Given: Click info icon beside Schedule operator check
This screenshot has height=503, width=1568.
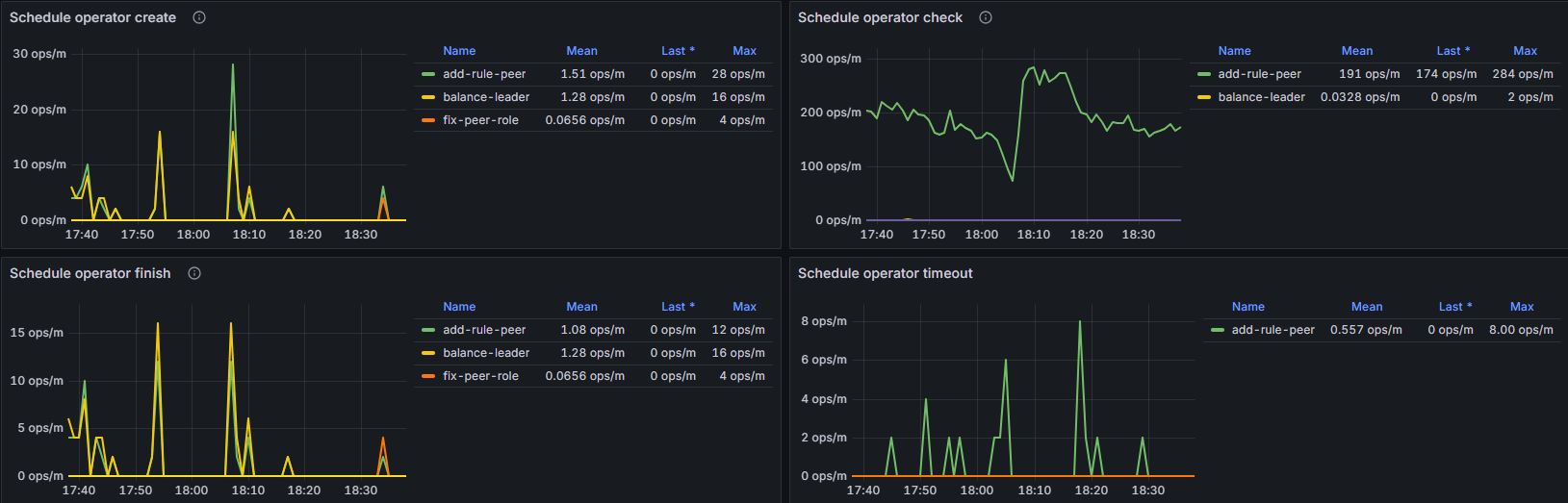Looking at the screenshot, I should point(986,17).
